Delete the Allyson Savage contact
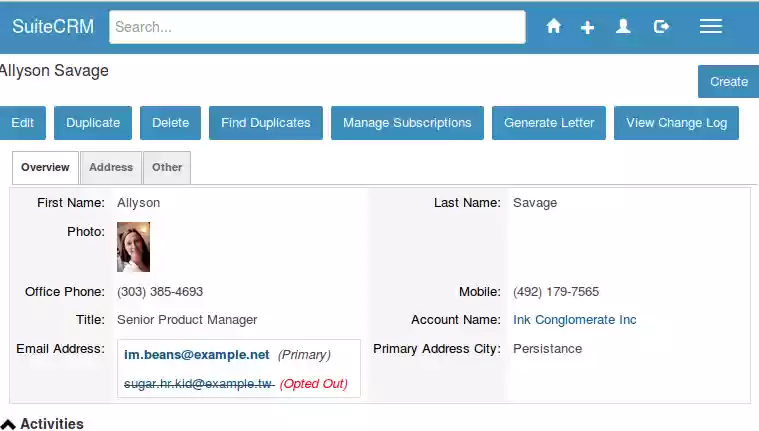The height and width of the screenshot is (431, 759). [x=171, y=123]
